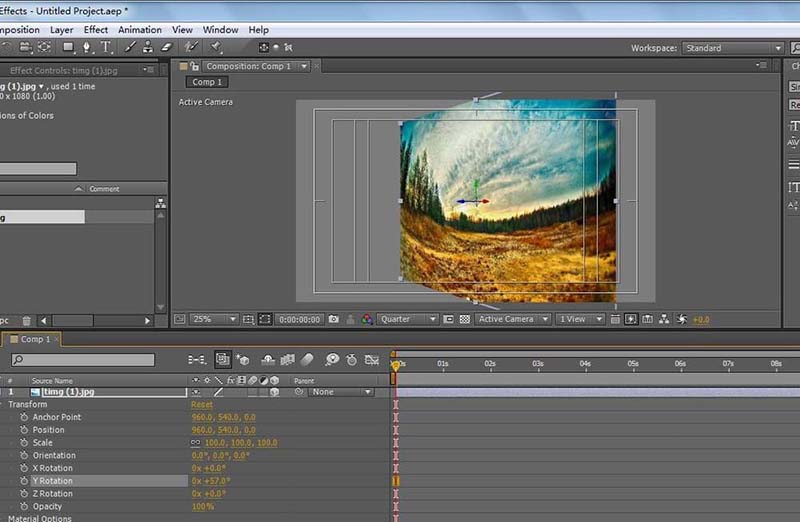Click Reset next to Transform
The width and height of the screenshot is (800, 522).
[202, 405]
